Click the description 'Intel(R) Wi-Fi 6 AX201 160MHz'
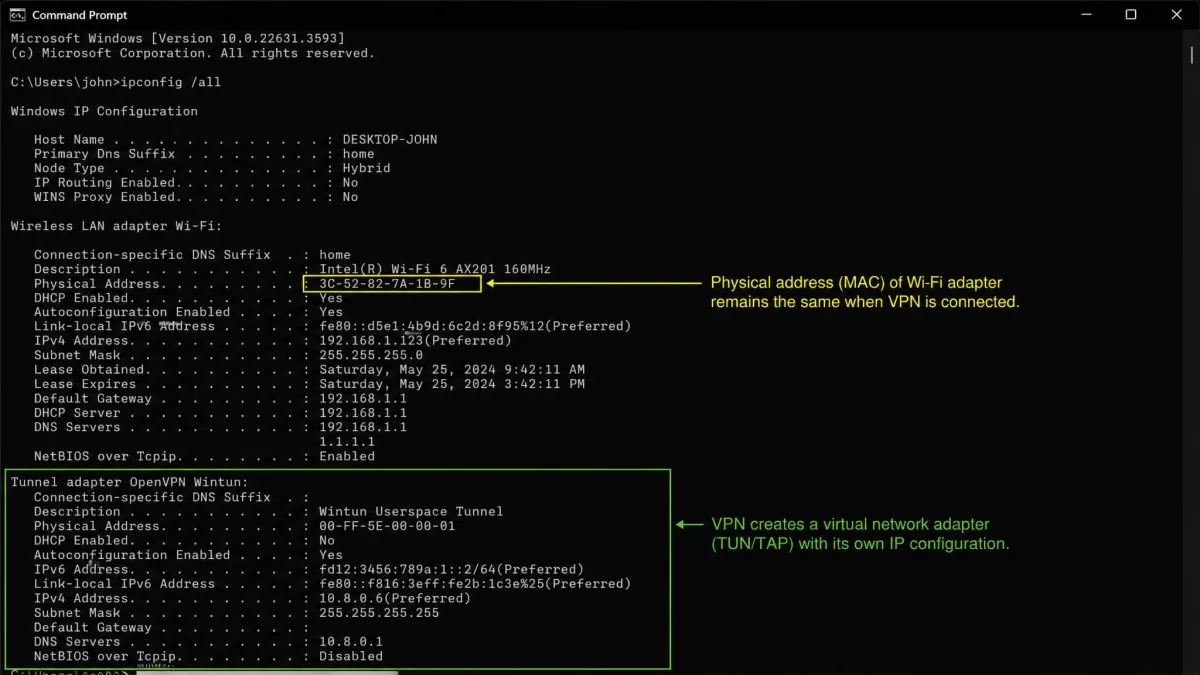 [x=435, y=269]
